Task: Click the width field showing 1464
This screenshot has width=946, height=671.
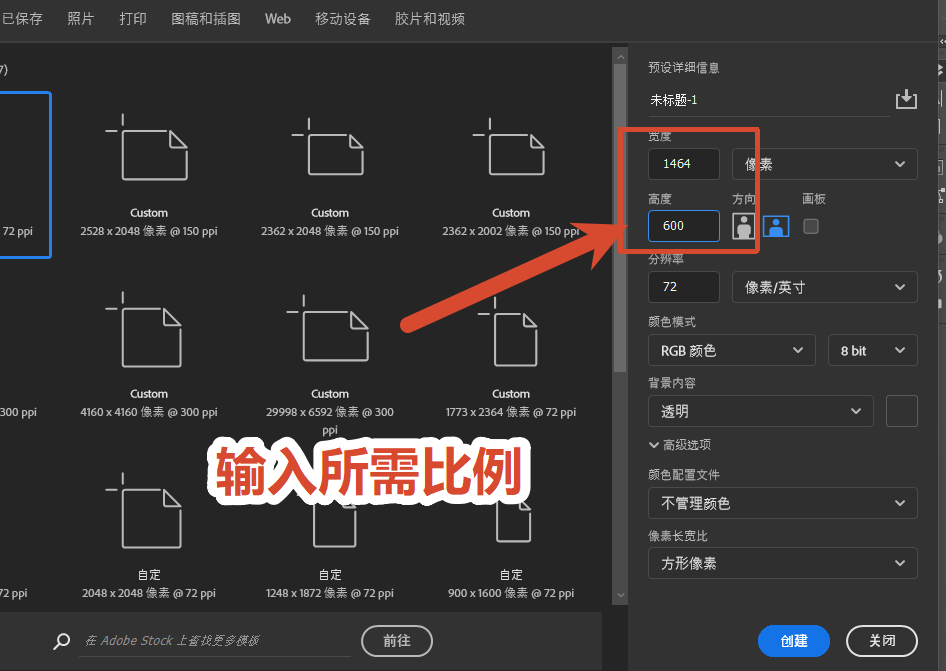Action: coord(684,164)
